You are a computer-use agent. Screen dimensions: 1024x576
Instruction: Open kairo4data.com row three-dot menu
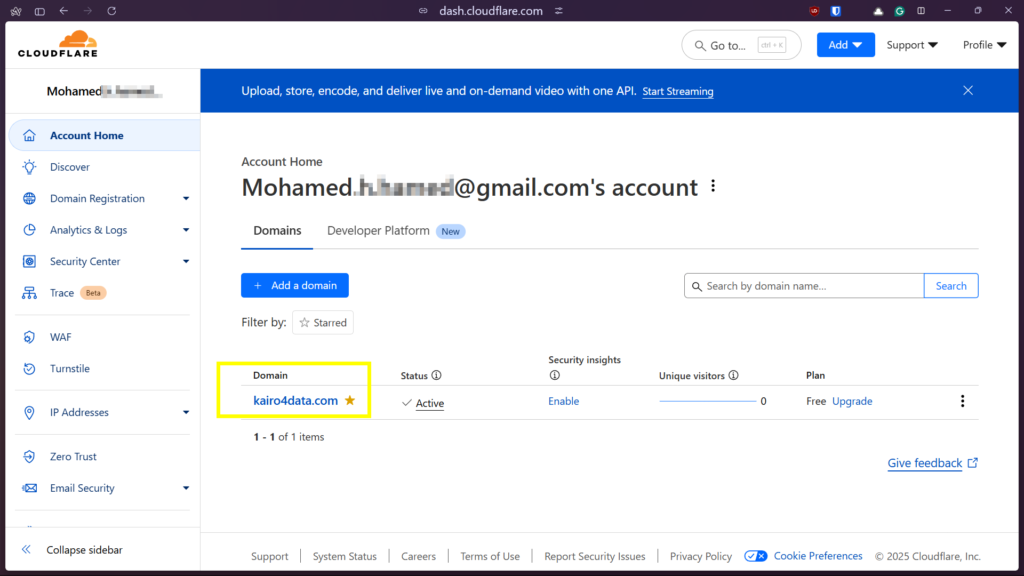tap(962, 401)
